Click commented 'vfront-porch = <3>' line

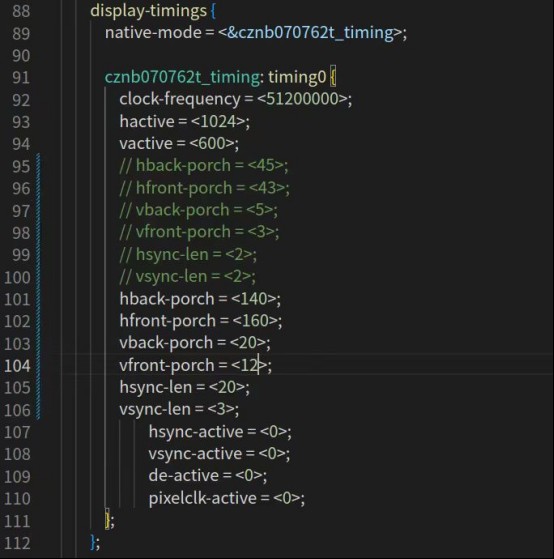pos(199,232)
